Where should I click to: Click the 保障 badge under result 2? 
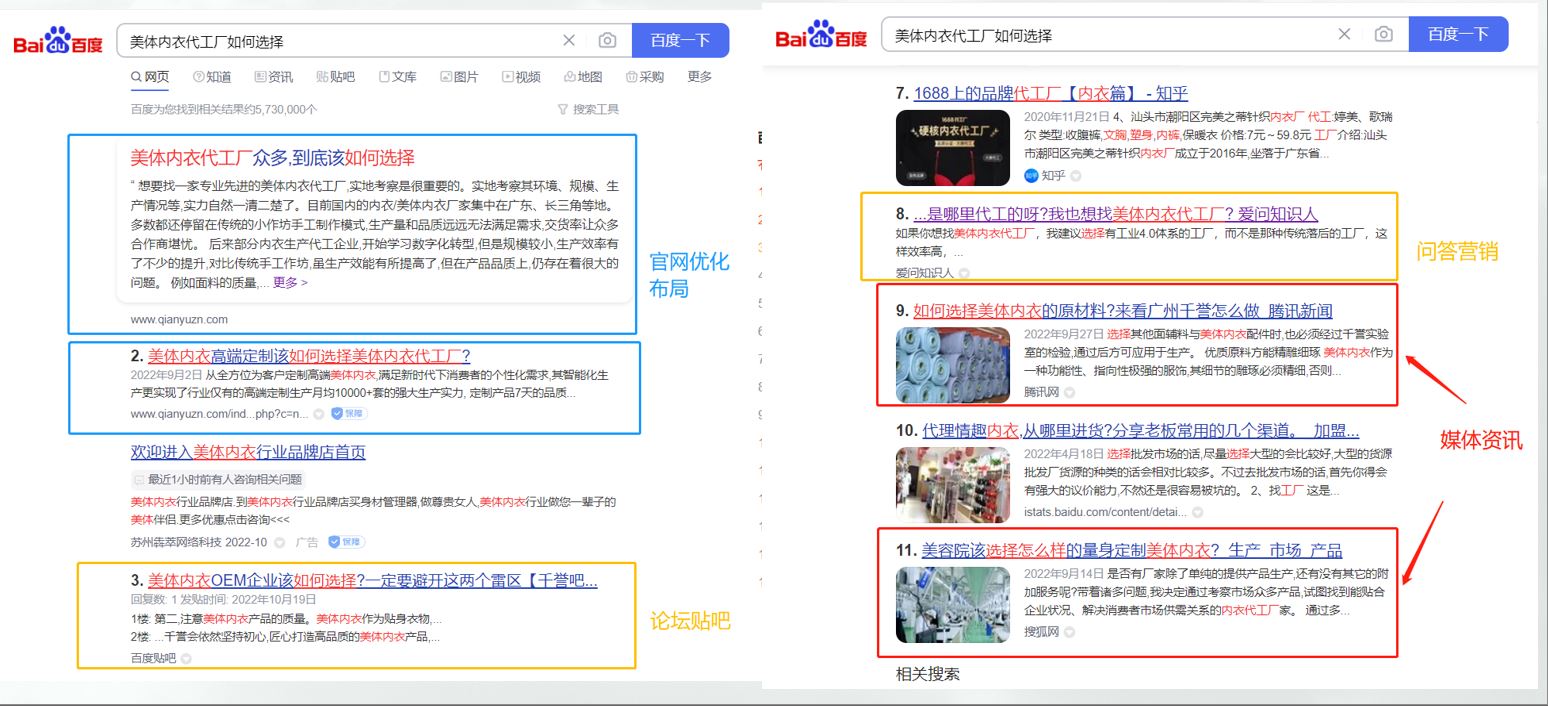[347, 413]
